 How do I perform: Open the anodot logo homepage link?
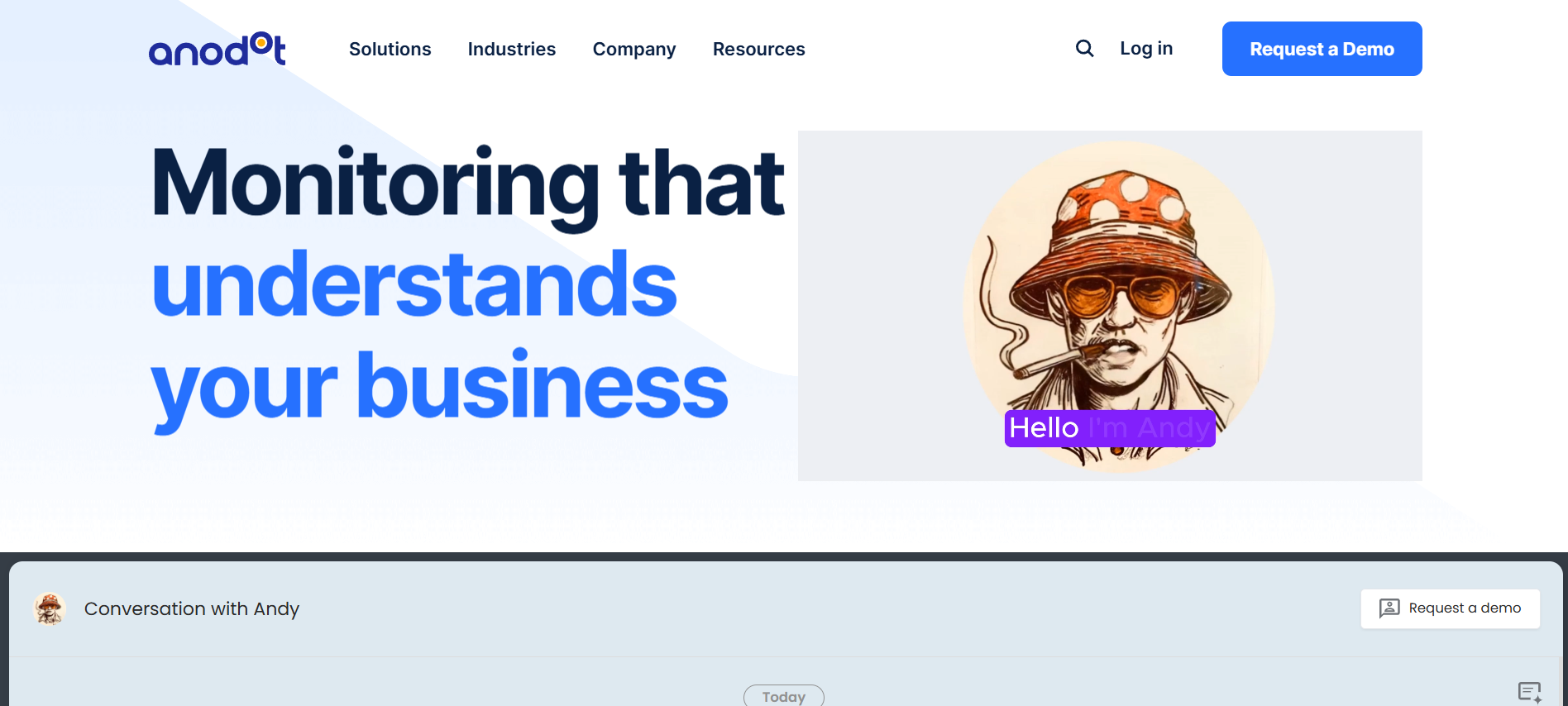(x=218, y=50)
